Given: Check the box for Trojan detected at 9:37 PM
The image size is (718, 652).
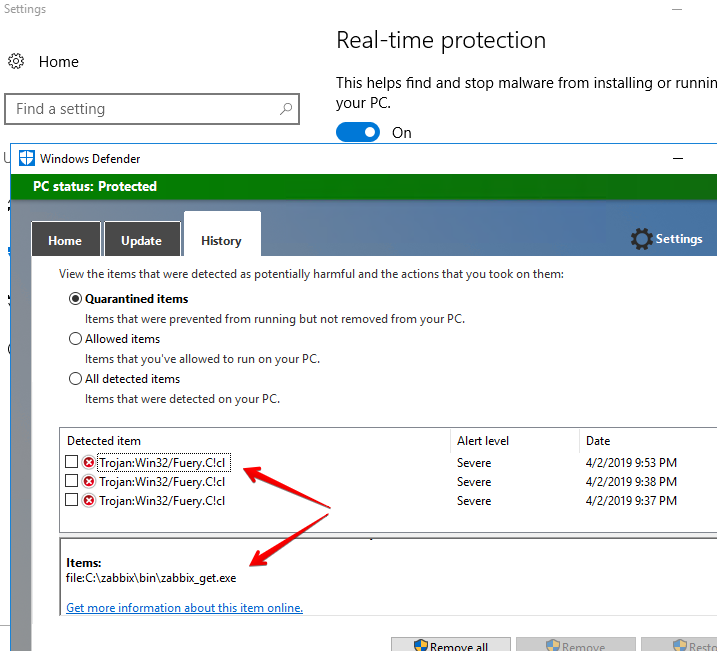Looking at the screenshot, I should (71, 500).
